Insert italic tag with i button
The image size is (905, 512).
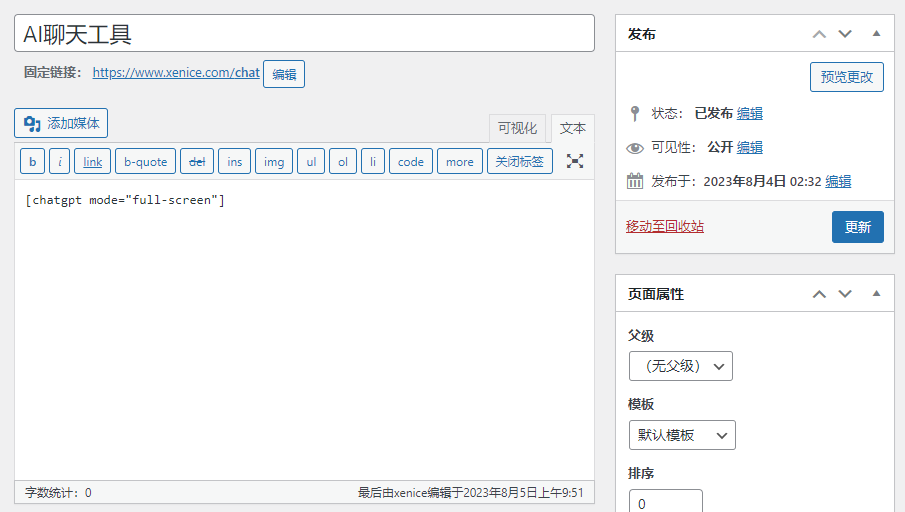point(59,162)
